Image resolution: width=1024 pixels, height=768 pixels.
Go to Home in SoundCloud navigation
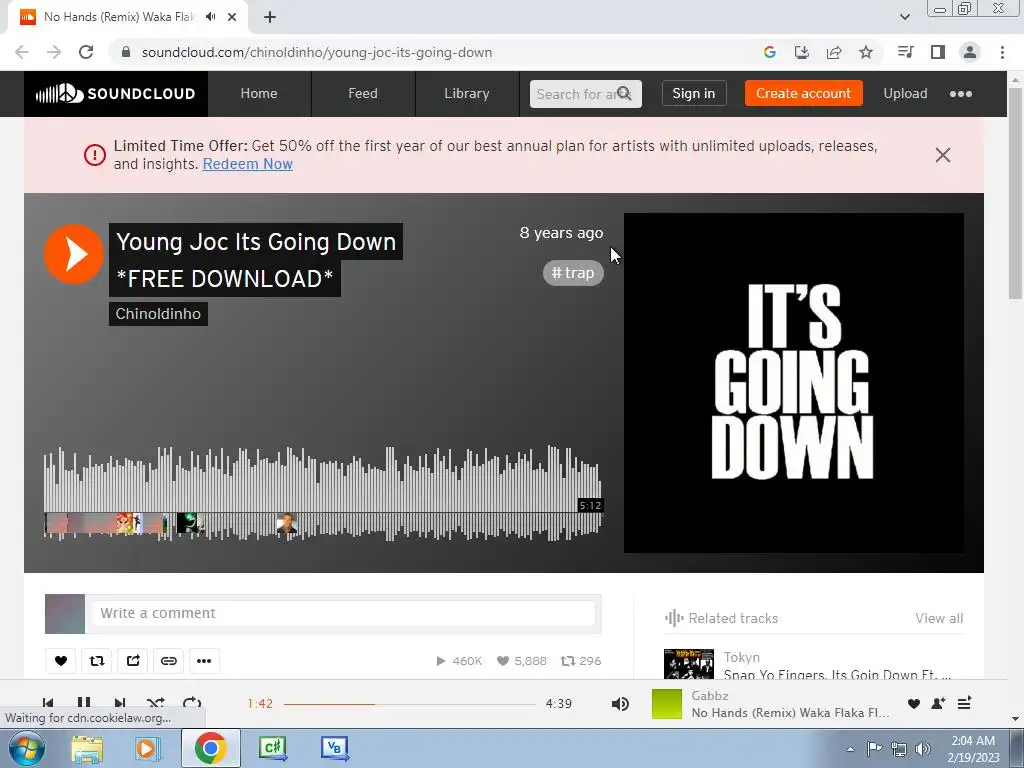[259, 93]
